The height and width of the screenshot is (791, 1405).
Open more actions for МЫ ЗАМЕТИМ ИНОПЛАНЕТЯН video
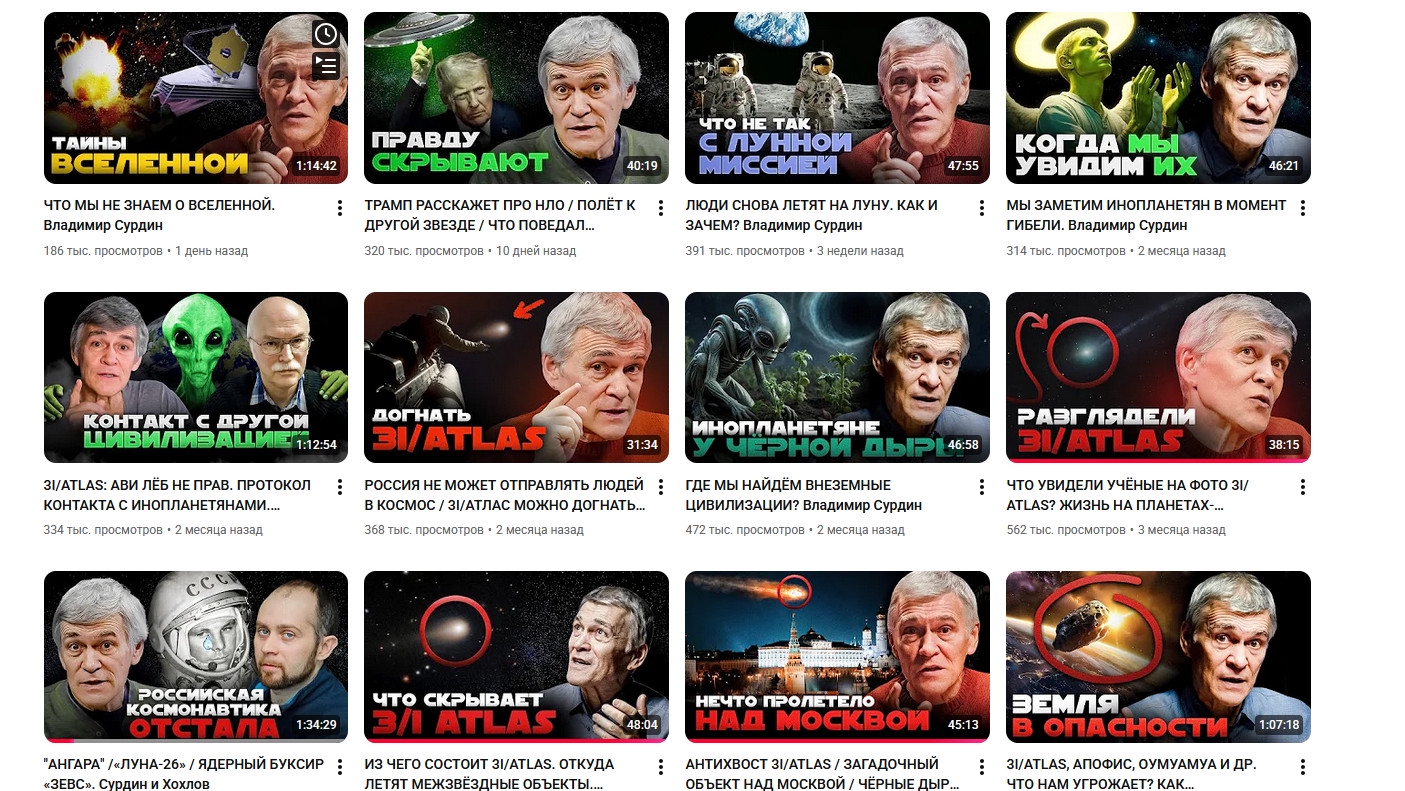(x=1303, y=208)
